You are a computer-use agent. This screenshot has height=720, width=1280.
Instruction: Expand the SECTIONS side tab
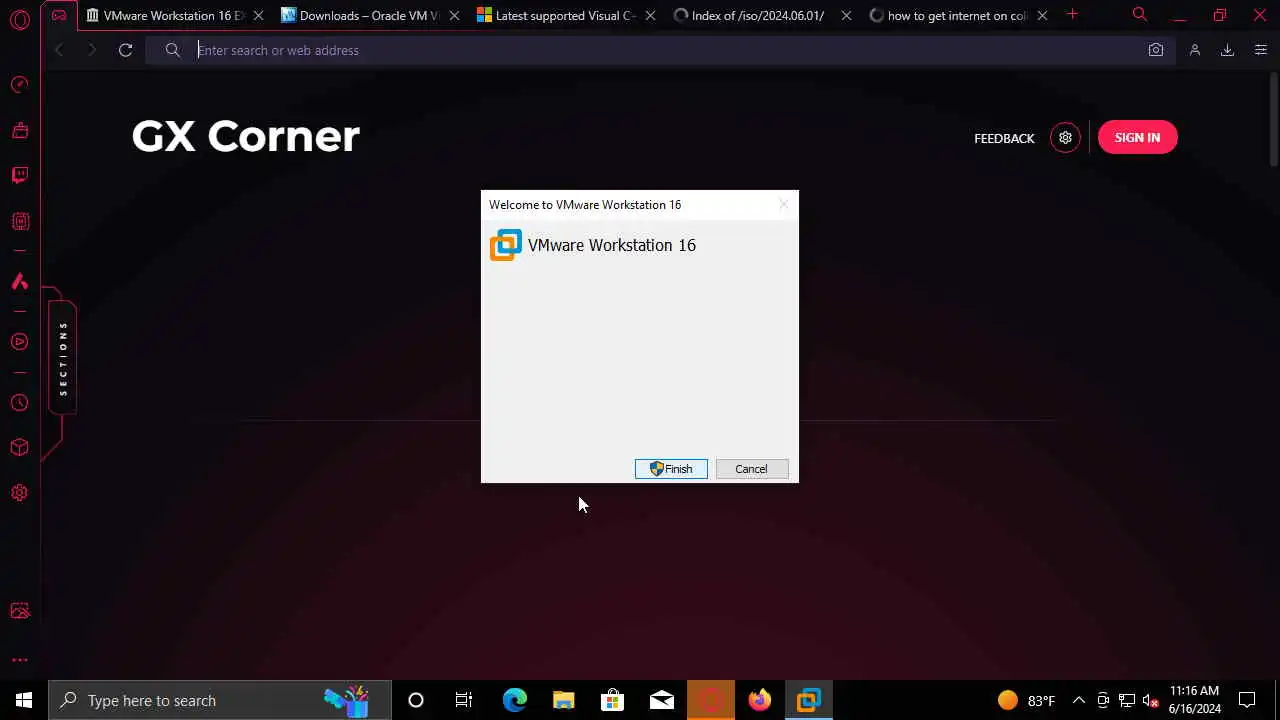click(x=62, y=357)
